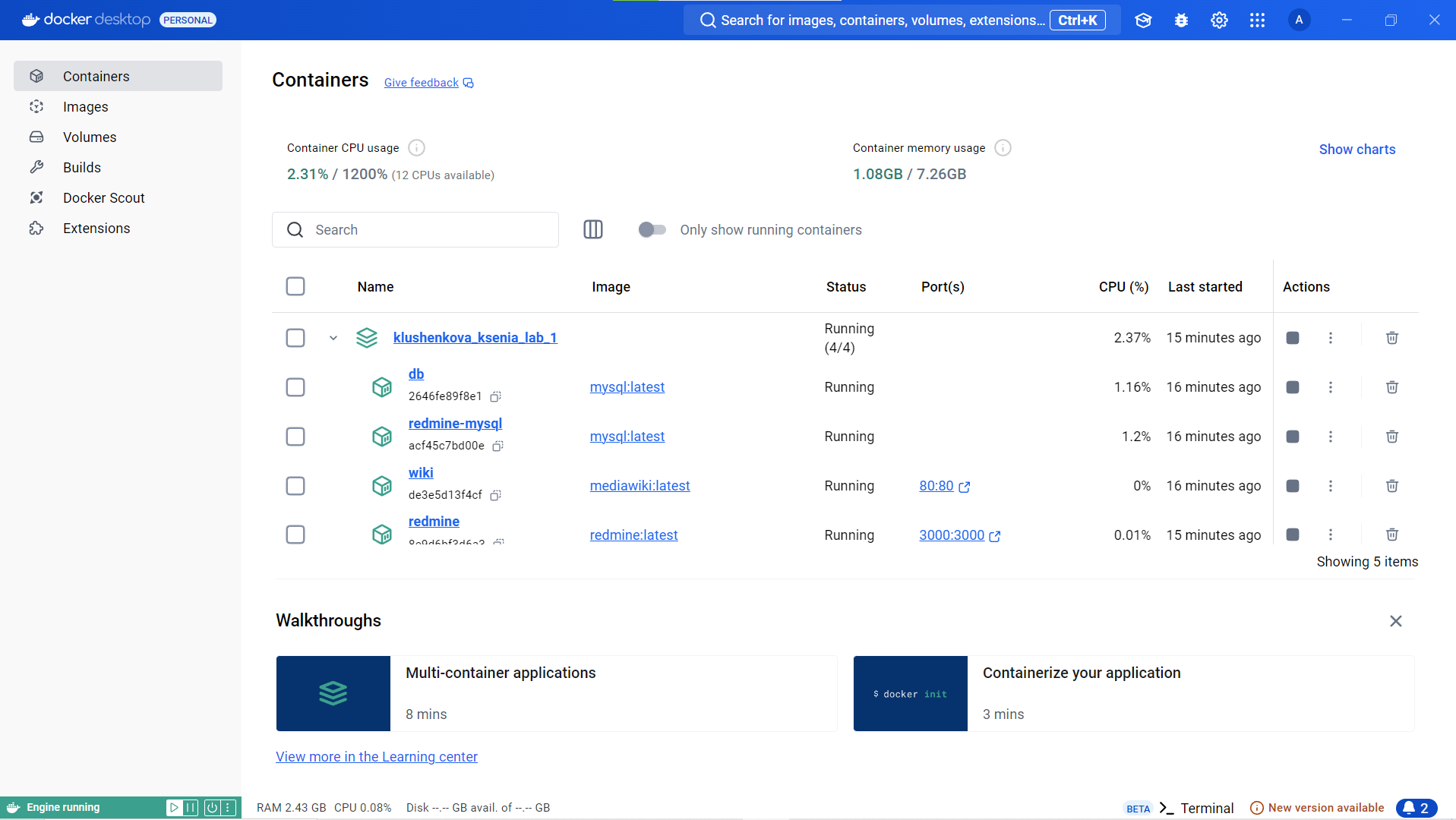Check the klushenkova_ksenia_lab_1 row checkbox
This screenshot has height=820, width=1456.
(295, 338)
